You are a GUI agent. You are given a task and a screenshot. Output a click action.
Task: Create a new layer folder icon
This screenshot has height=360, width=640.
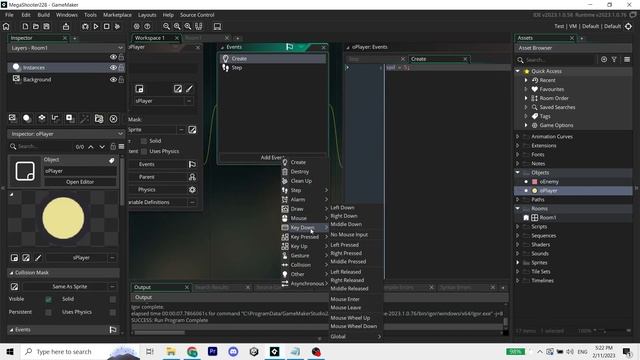(99, 118)
